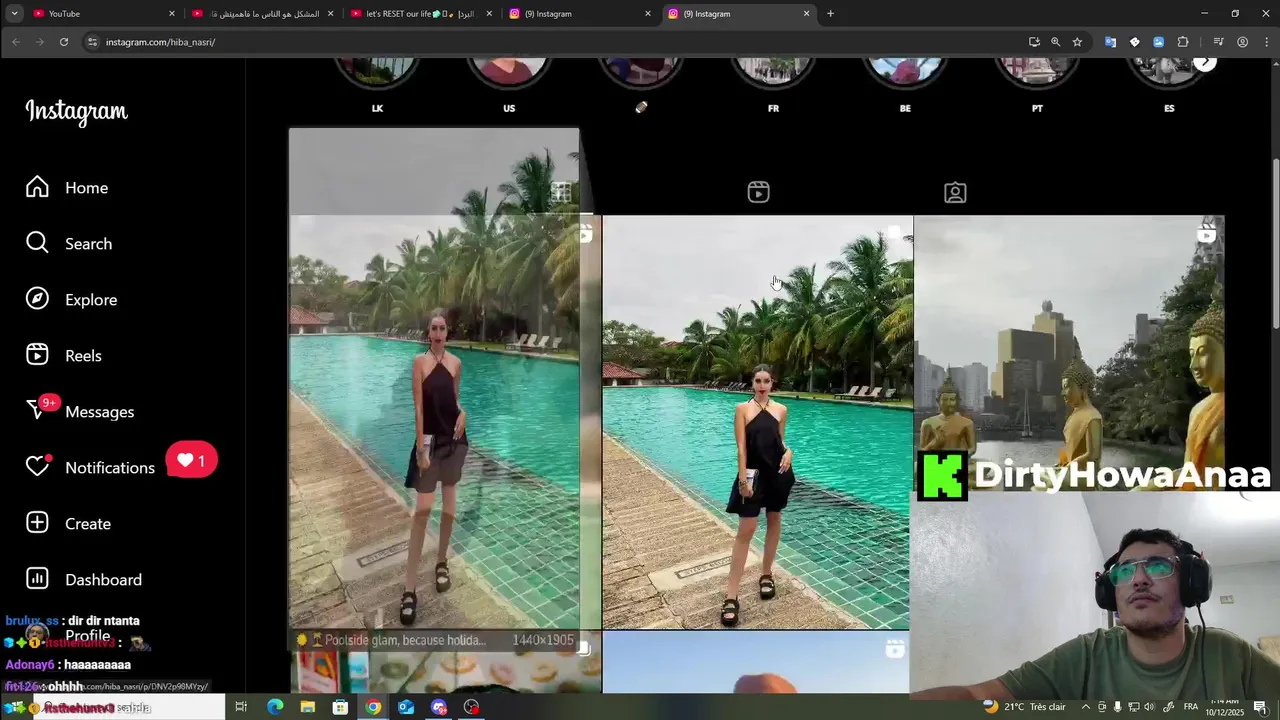
Task: Switch to profile Reels tab
Action: 758,192
